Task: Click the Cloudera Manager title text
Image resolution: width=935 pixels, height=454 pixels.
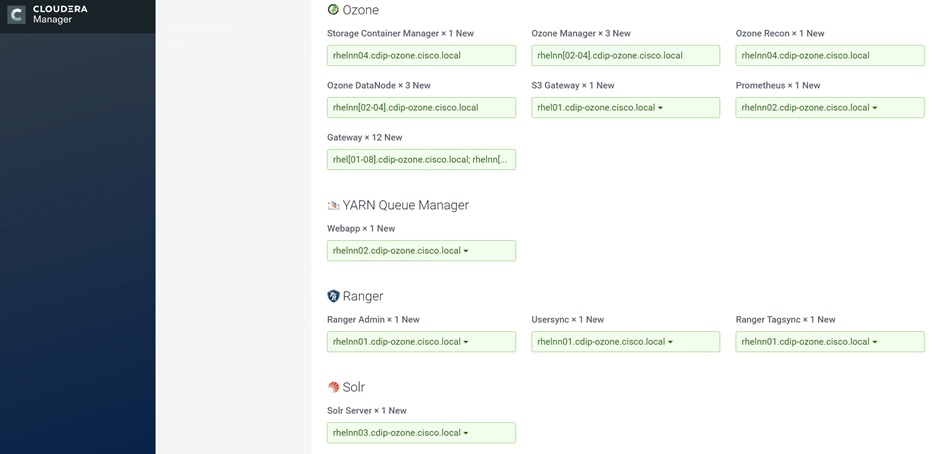Action: tap(60, 14)
